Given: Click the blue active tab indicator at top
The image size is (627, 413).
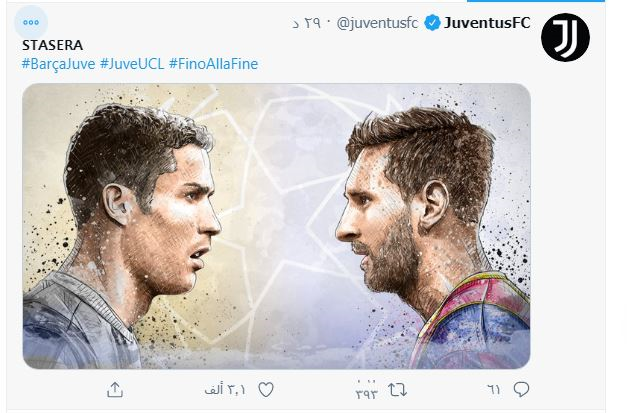Looking at the screenshot, I should click(536, 1).
